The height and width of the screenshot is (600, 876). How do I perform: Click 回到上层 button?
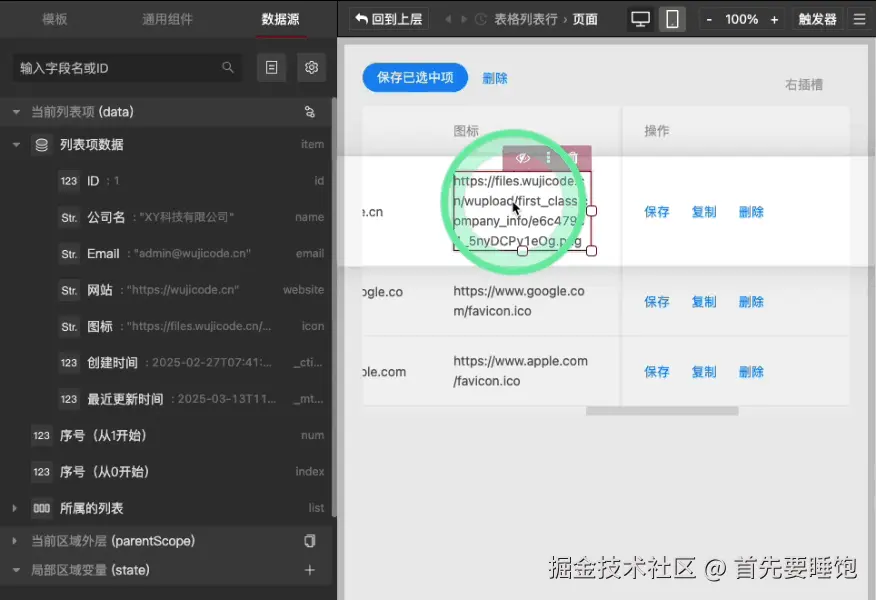coord(389,19)
